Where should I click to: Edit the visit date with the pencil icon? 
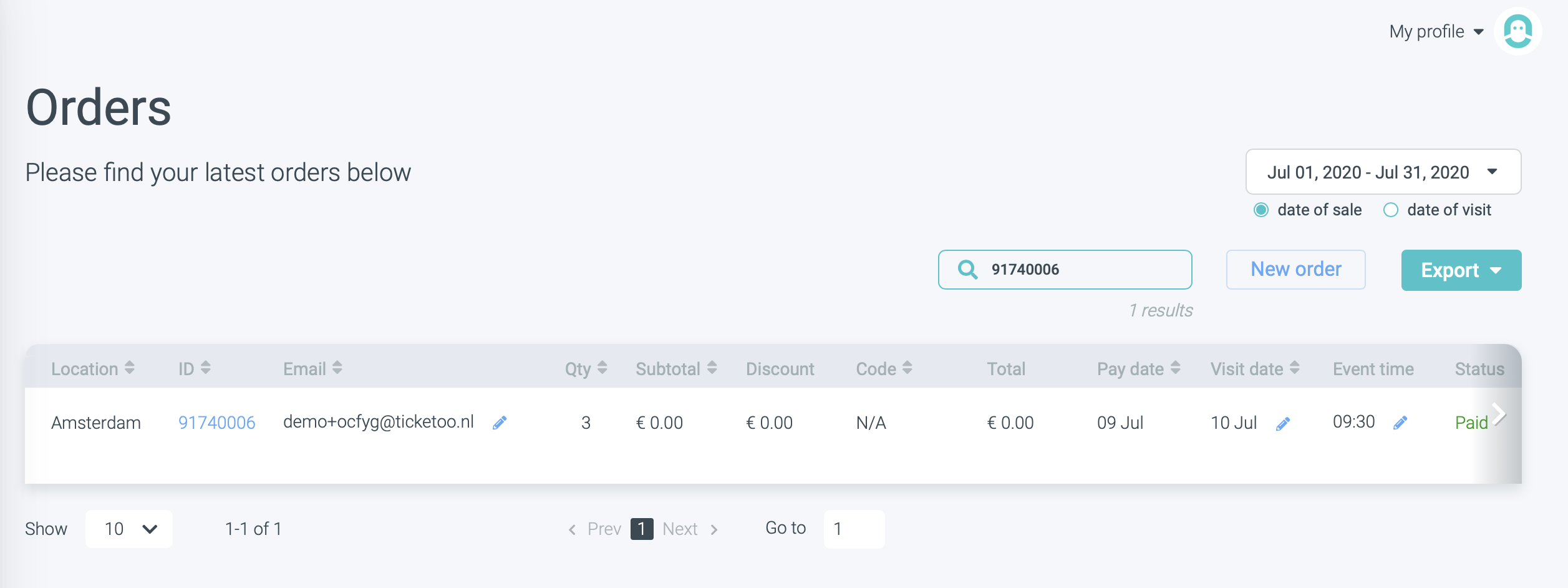coord(1283,424)
